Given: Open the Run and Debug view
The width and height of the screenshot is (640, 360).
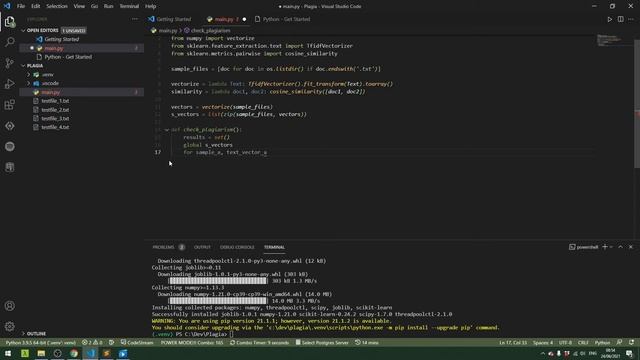Looking at the screenshot, I should pos(9,84).
